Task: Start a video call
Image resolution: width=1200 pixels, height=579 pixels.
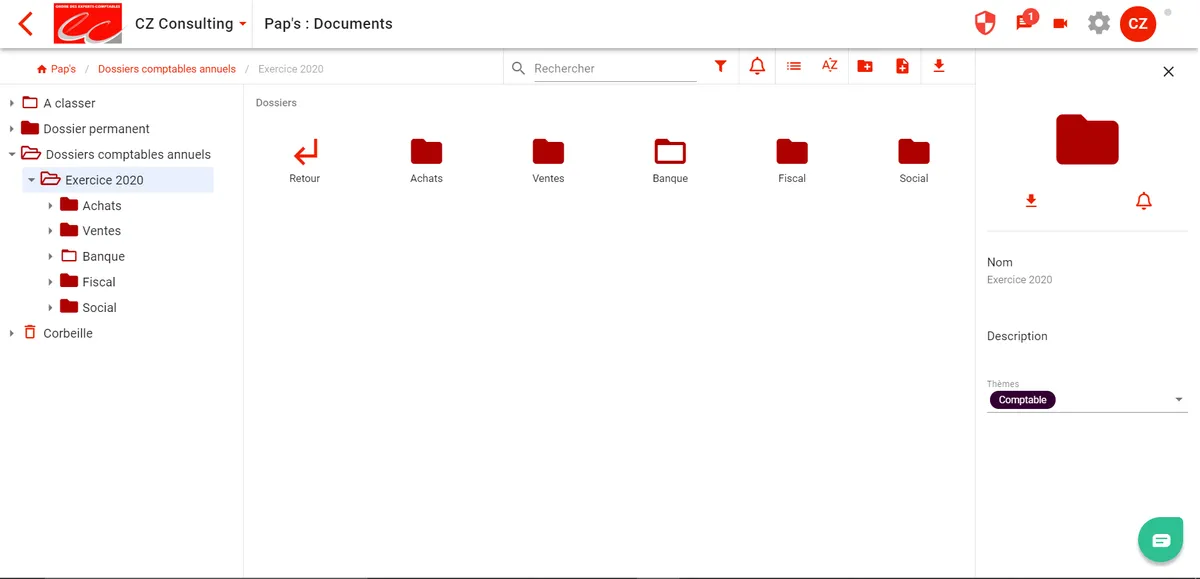Action: tap(1061, 24)
